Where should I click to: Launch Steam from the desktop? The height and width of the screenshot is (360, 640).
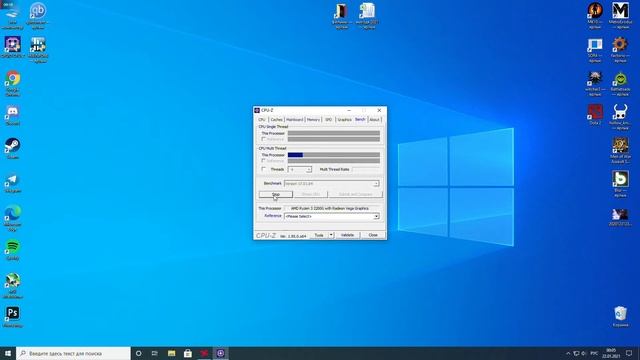(13, 149)
